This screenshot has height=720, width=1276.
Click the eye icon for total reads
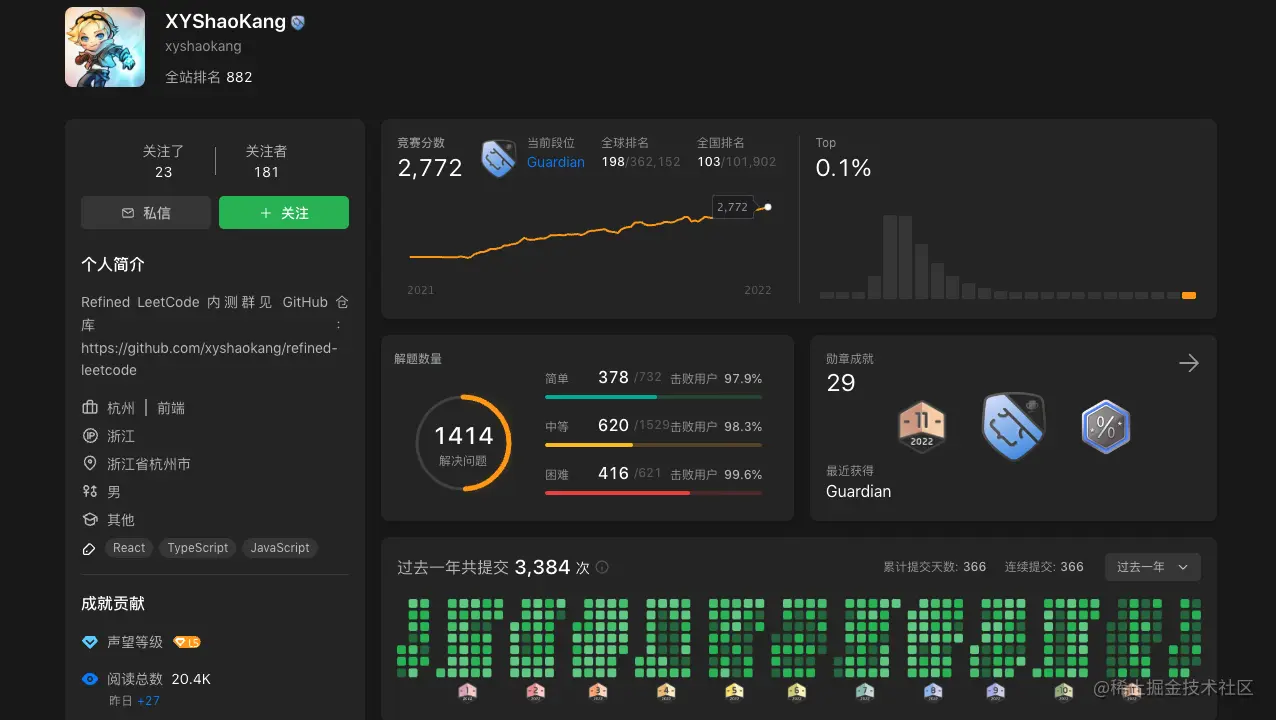point(90,679)
